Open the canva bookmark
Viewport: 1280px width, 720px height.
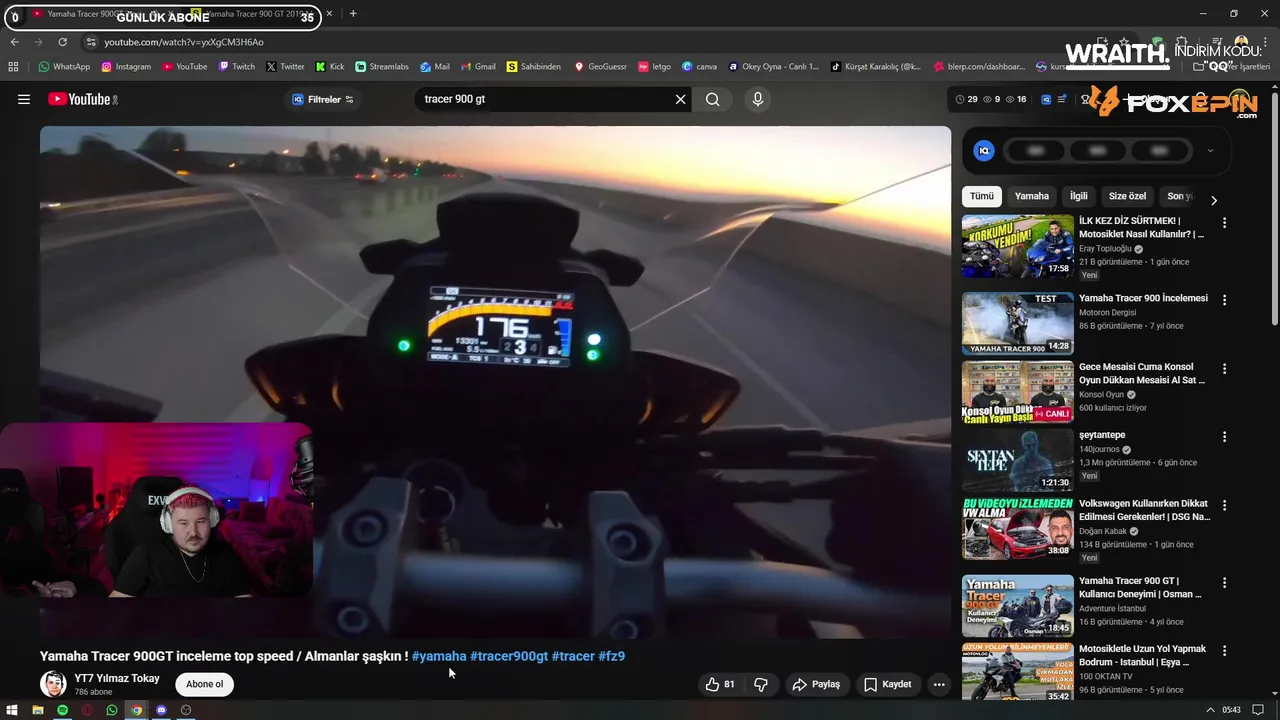tap(700, 67)
